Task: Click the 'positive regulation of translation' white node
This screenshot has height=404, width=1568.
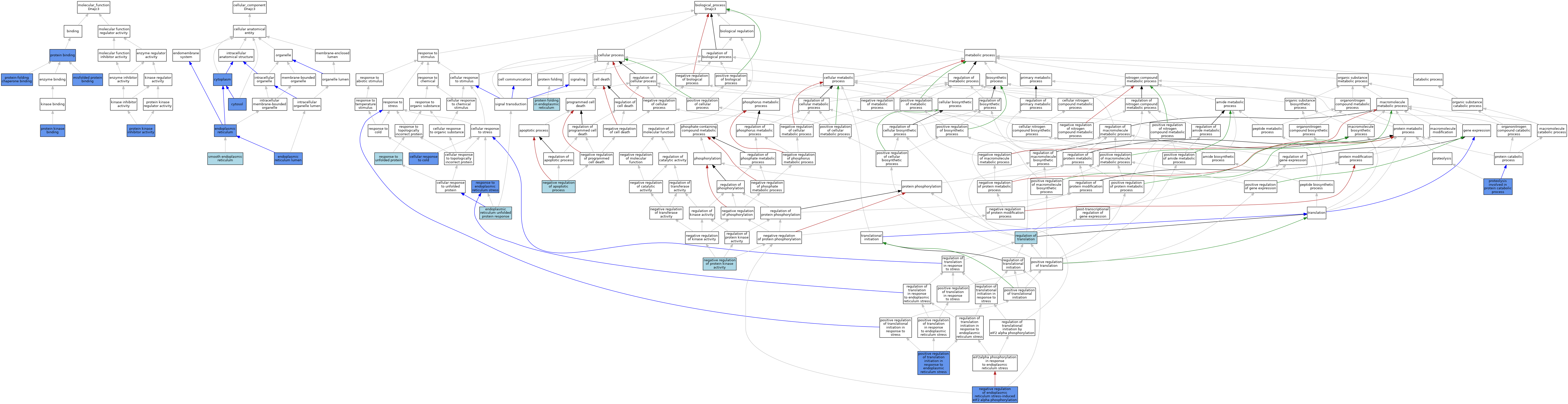Action: [x=1046, y=263]
